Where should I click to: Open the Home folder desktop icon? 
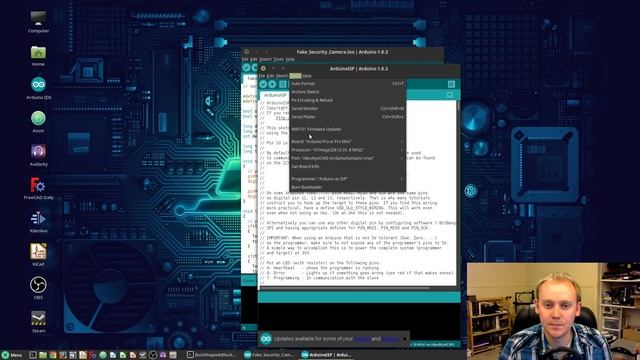pos(38,56)
